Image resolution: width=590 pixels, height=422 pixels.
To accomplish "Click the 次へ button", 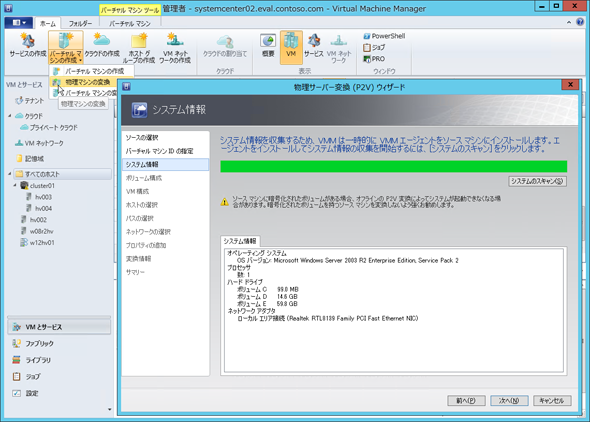I will [x=509, y=401].
